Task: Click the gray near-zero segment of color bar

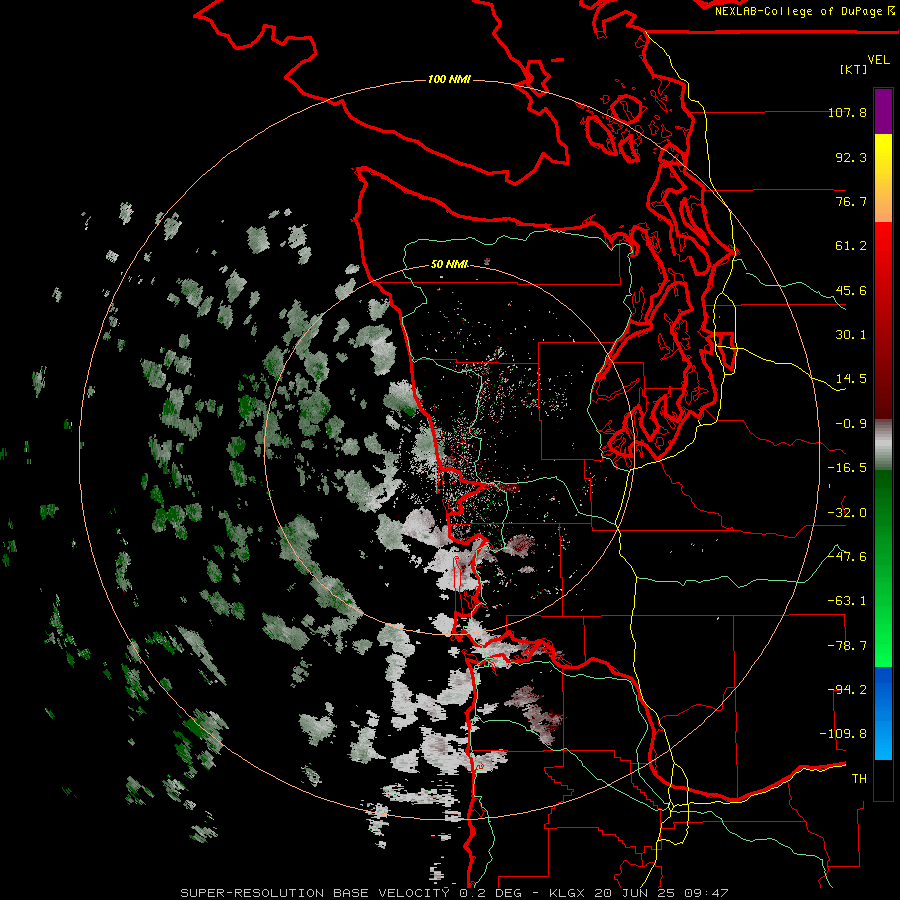Action: click(883, 445)
